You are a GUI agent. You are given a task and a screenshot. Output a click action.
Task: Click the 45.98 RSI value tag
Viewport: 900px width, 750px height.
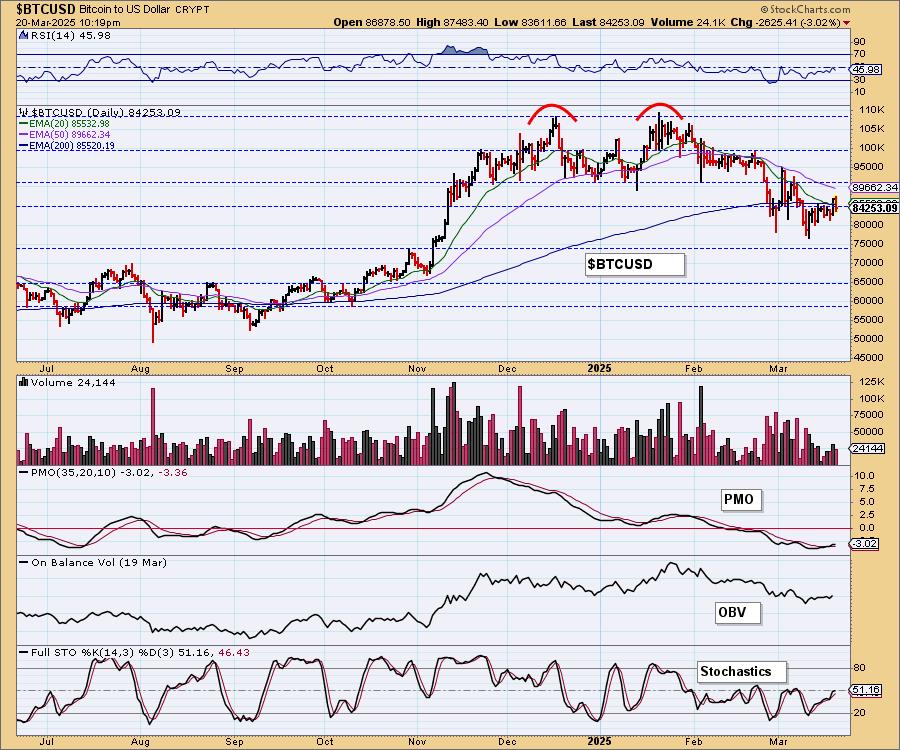coord(866,69)
